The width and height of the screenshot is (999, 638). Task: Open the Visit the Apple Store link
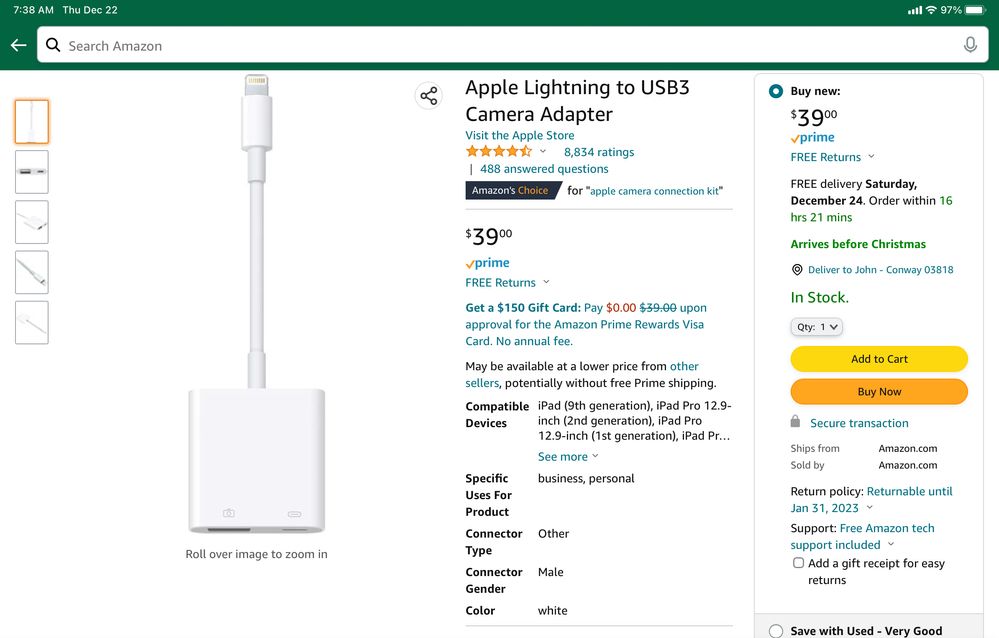click(x=519, y=135)
